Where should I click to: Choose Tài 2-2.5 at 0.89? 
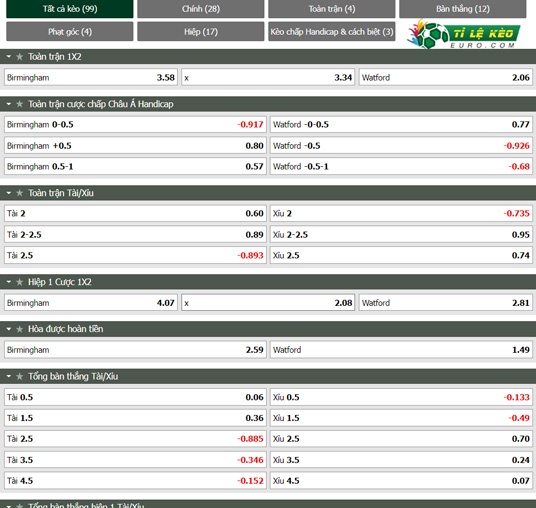click(135, 235)
